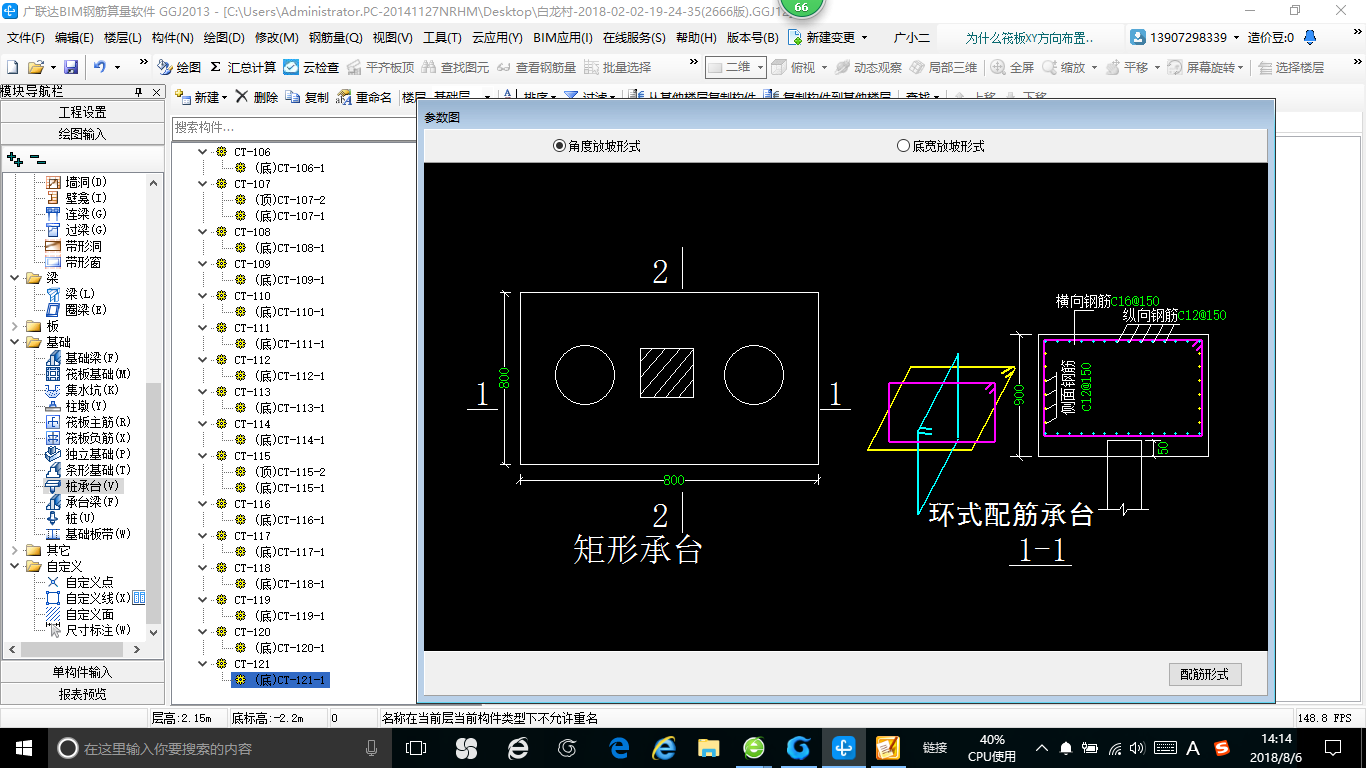Select 自定义点 in navigation tree
Image resolution: width=1366 pixels, height=768 pixels.
click(79, 582)
